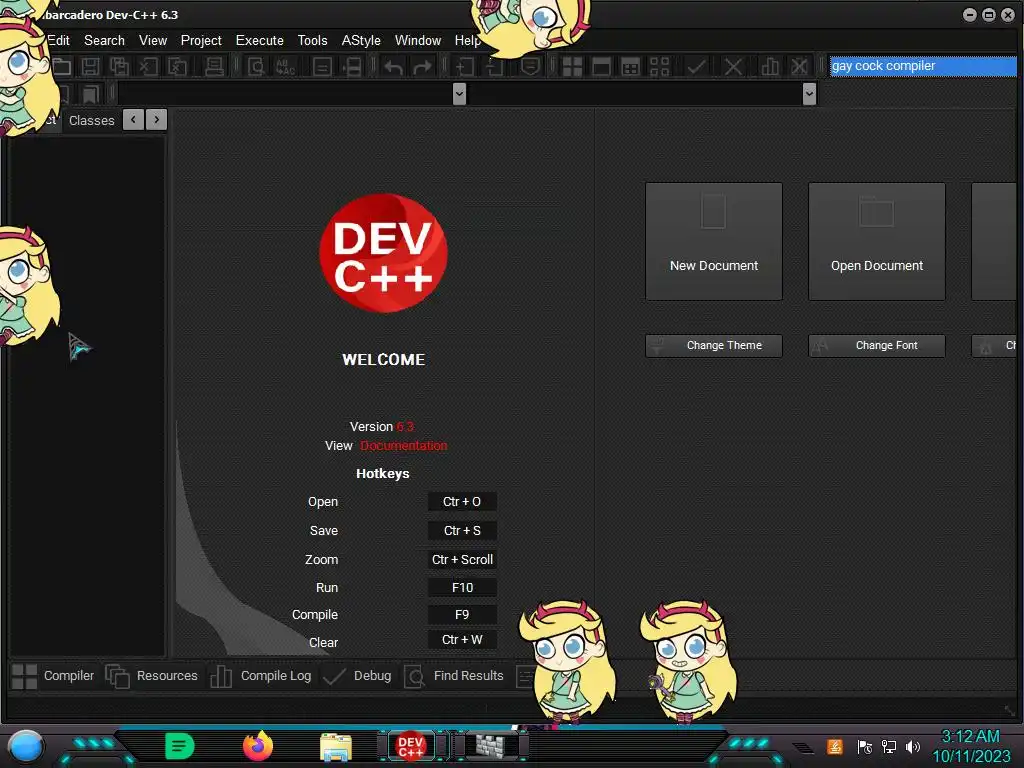The image size is (1024, 768).
Task: Click the Redo arrow icon
Action: tap(422, 67)
